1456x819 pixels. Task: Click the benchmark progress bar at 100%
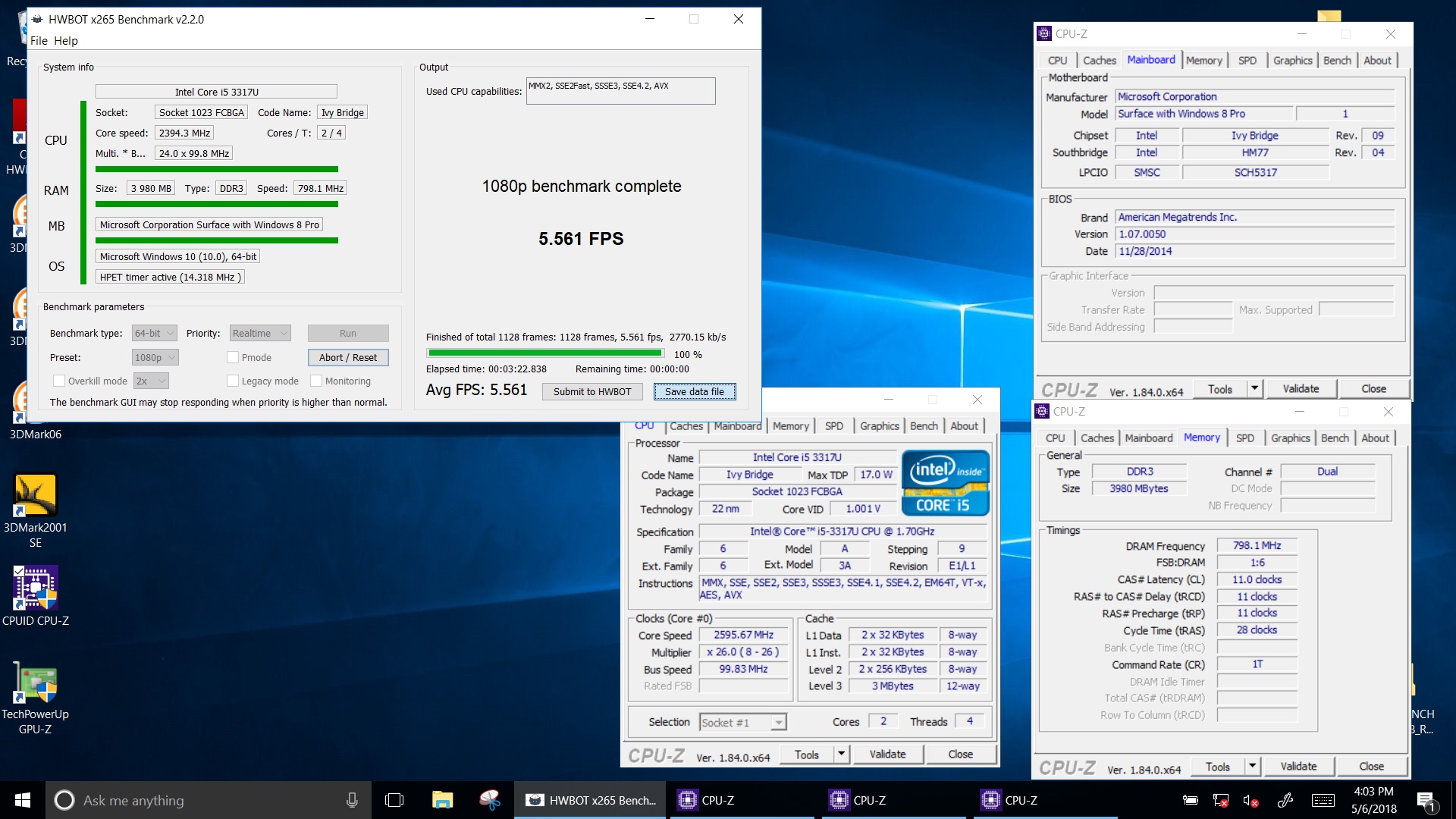[x=545, y=353]
